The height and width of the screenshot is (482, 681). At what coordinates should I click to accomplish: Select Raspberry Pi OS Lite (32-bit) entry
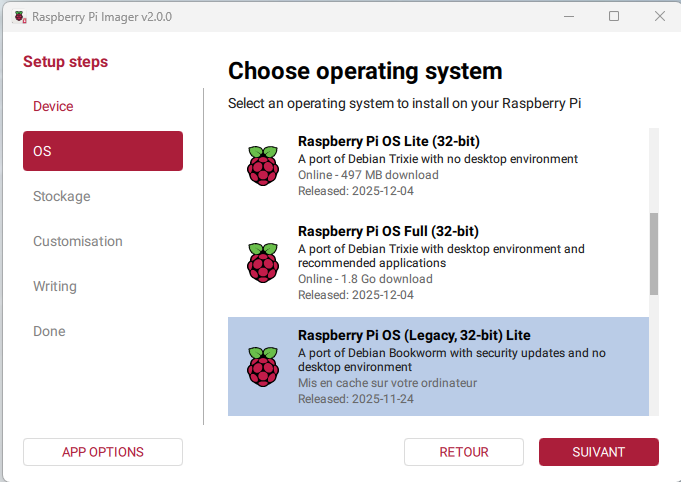tap(438, 166)
